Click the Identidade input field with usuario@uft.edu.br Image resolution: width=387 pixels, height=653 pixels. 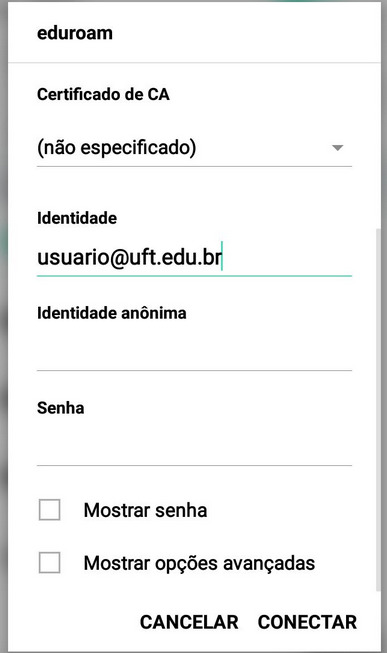click(194, 257)
